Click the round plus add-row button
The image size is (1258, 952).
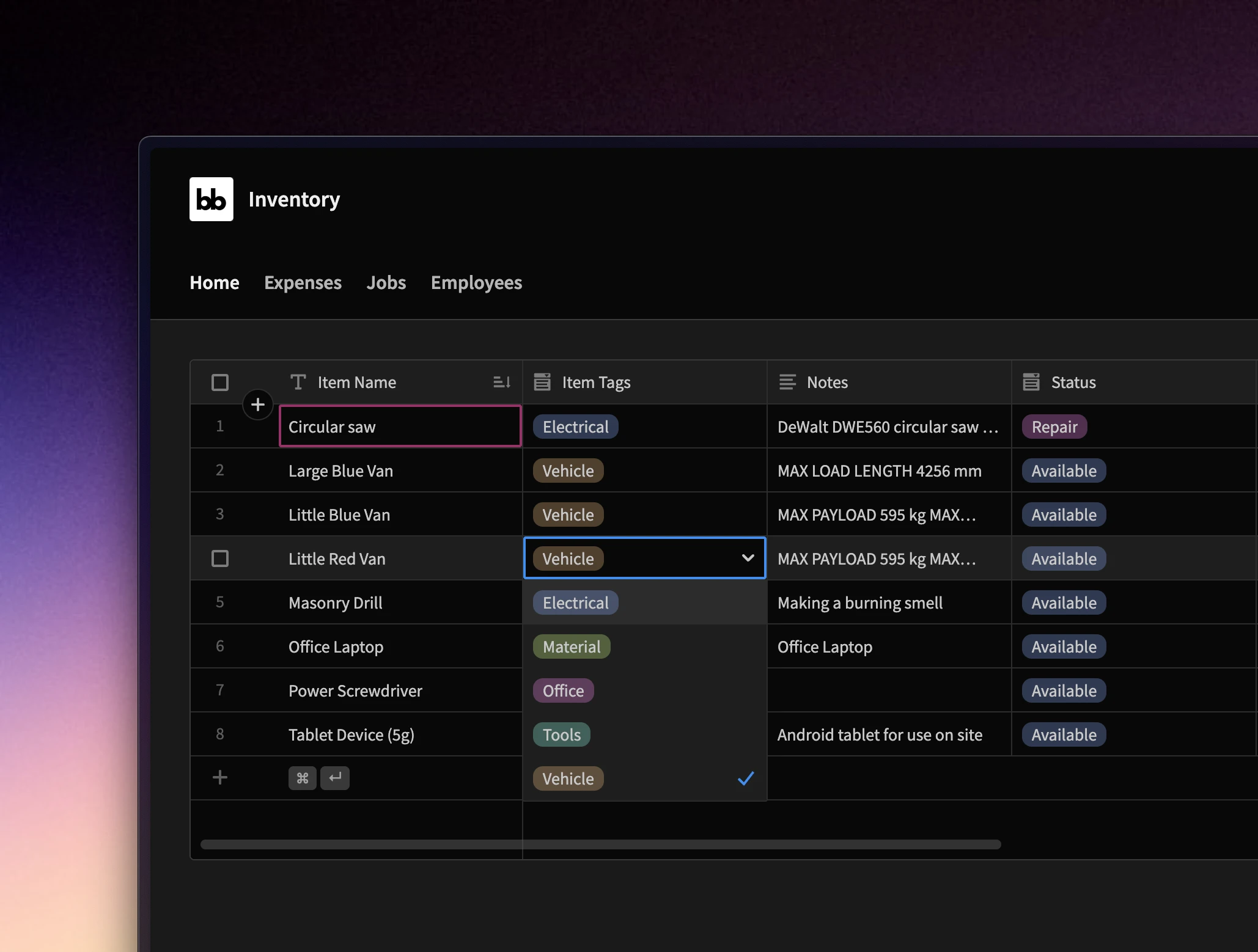click(258, 405)
